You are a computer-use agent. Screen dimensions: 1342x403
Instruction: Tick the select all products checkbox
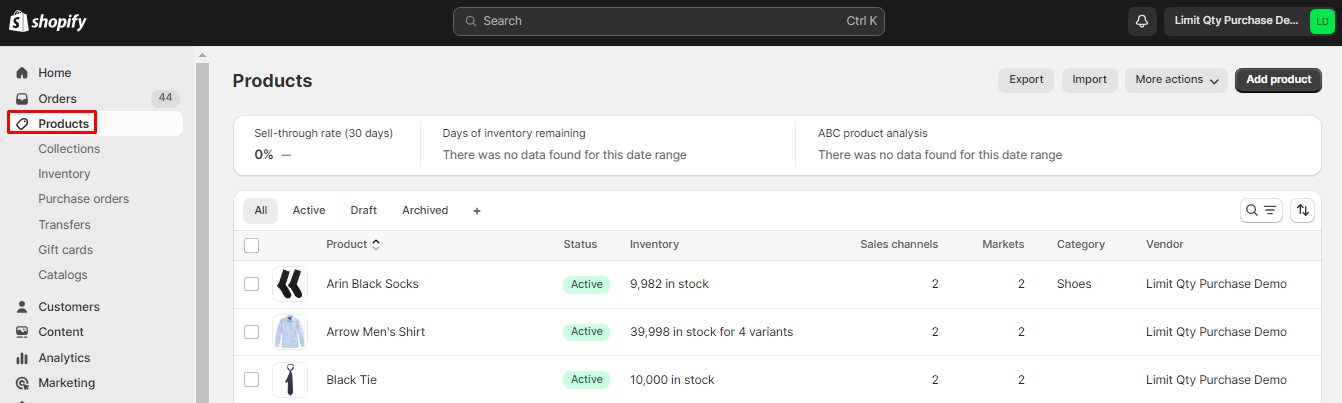tap(252, 245)
